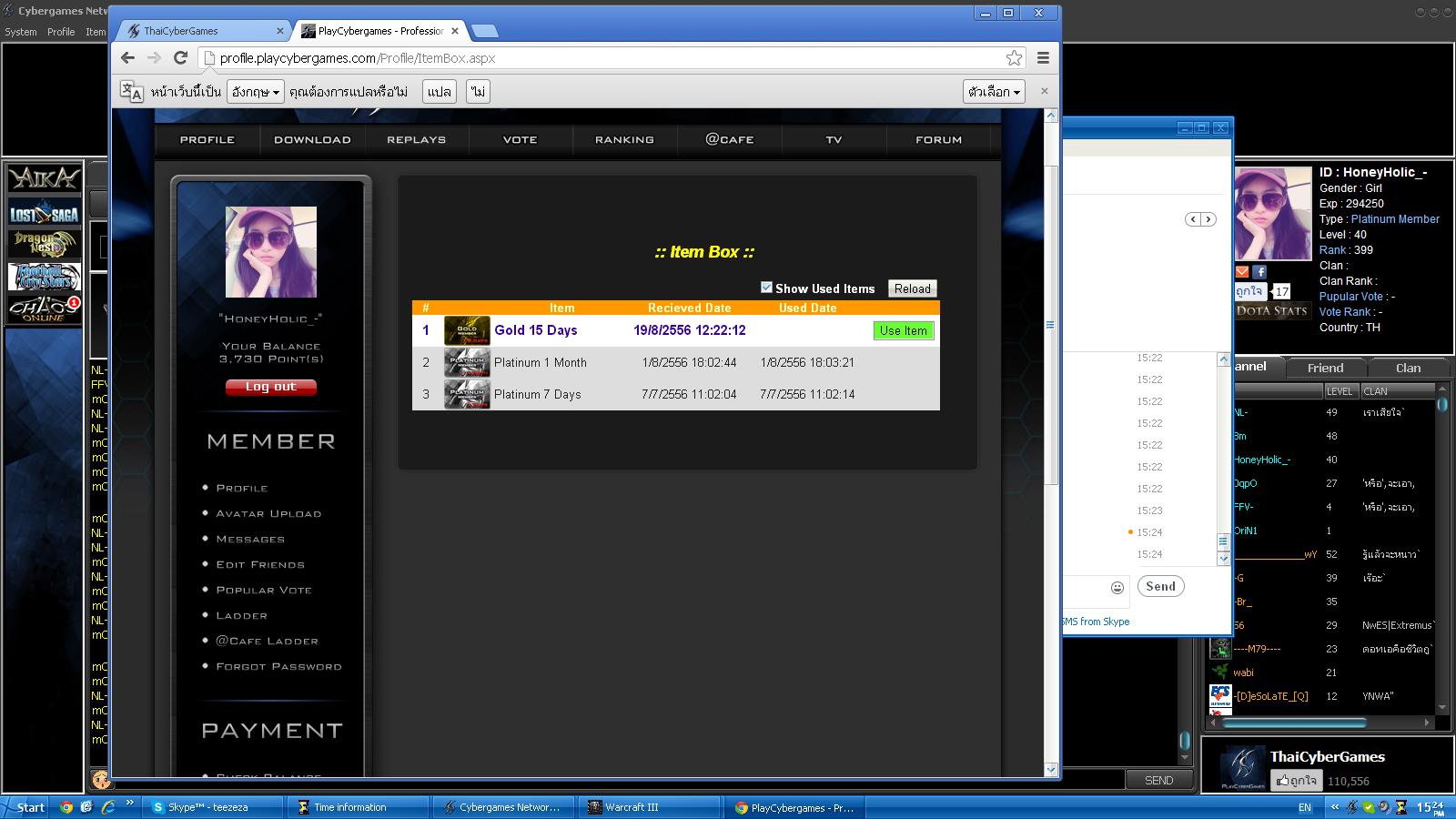
Task: Open the Profile menu in Cybergames client
Action: tap(61, 32)
